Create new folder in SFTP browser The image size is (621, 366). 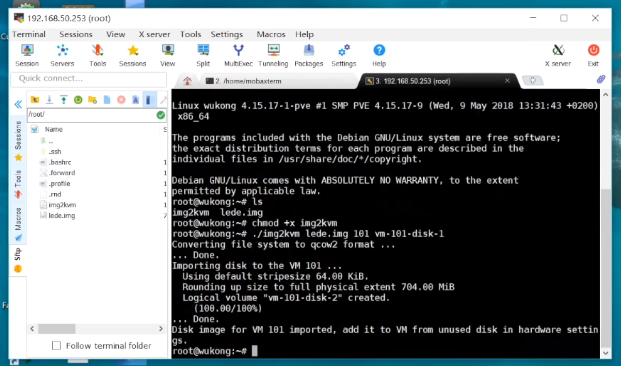click(92, 100)
